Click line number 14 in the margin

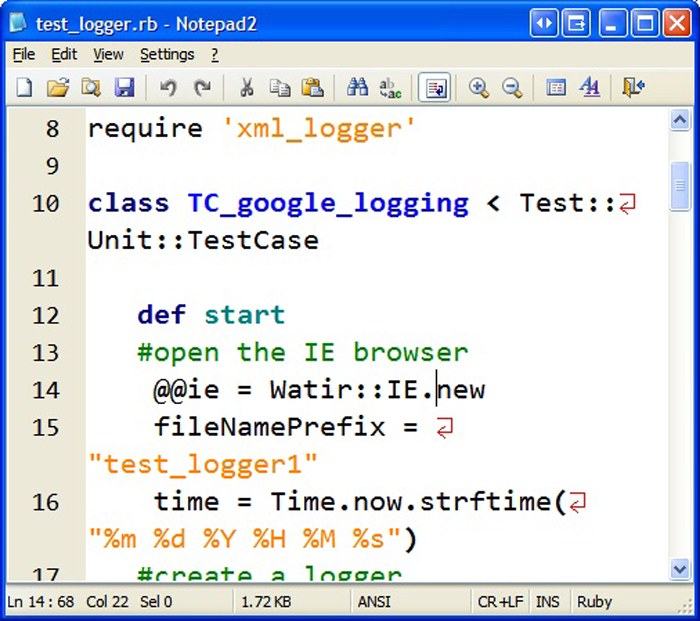coord(46,390)
